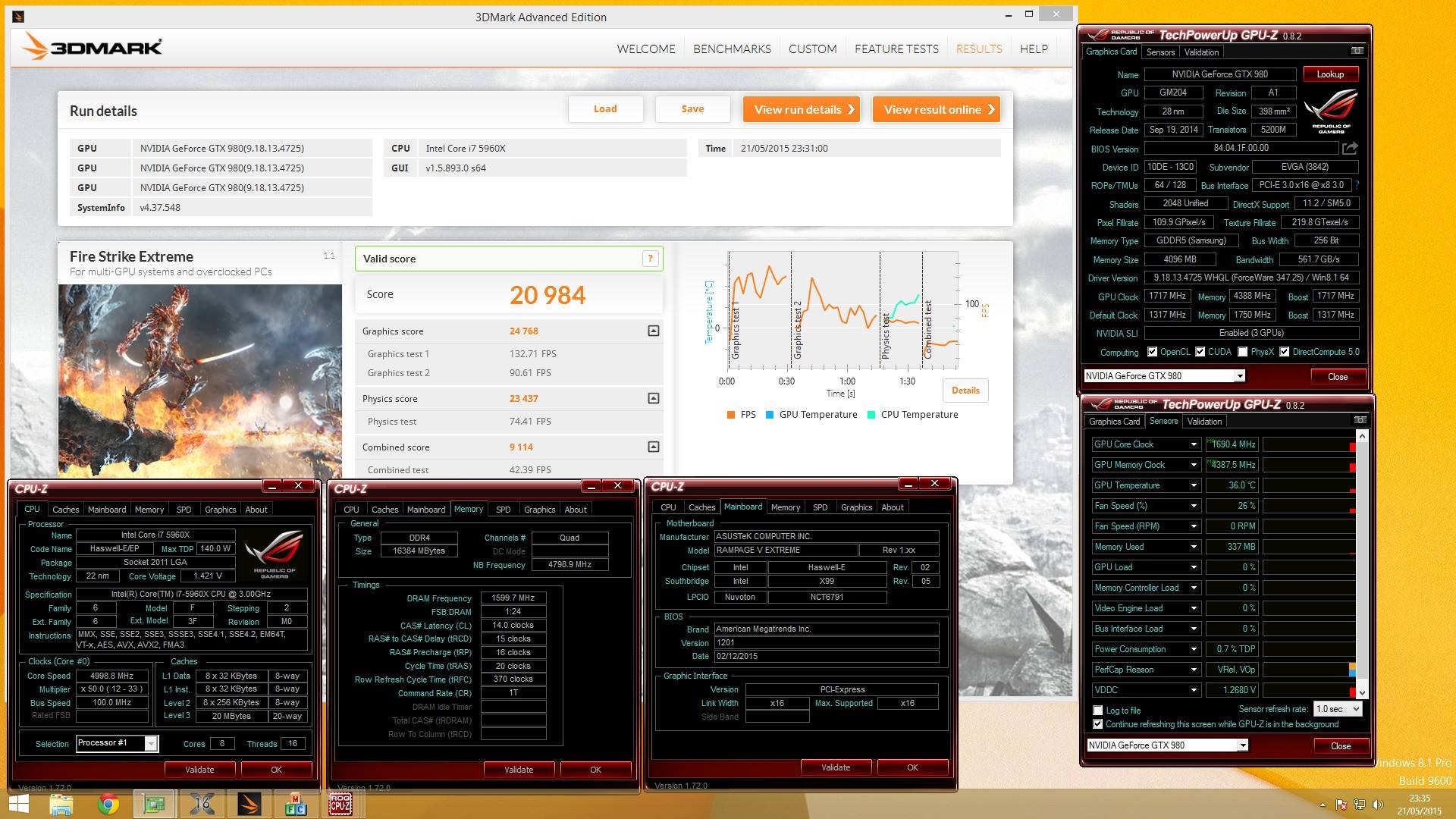Click the Bus Interface question mark icon
Viewport: 1456px width, 819px height.
tap(1357, 184)
